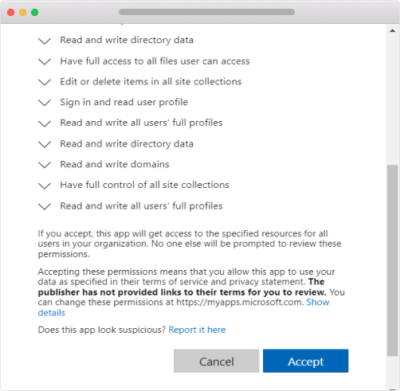Image resolution: width=400 pixels, height=391 pixels.
Task: Click 'Have full control of all site collections' label
Action: [x=145, y=185]
